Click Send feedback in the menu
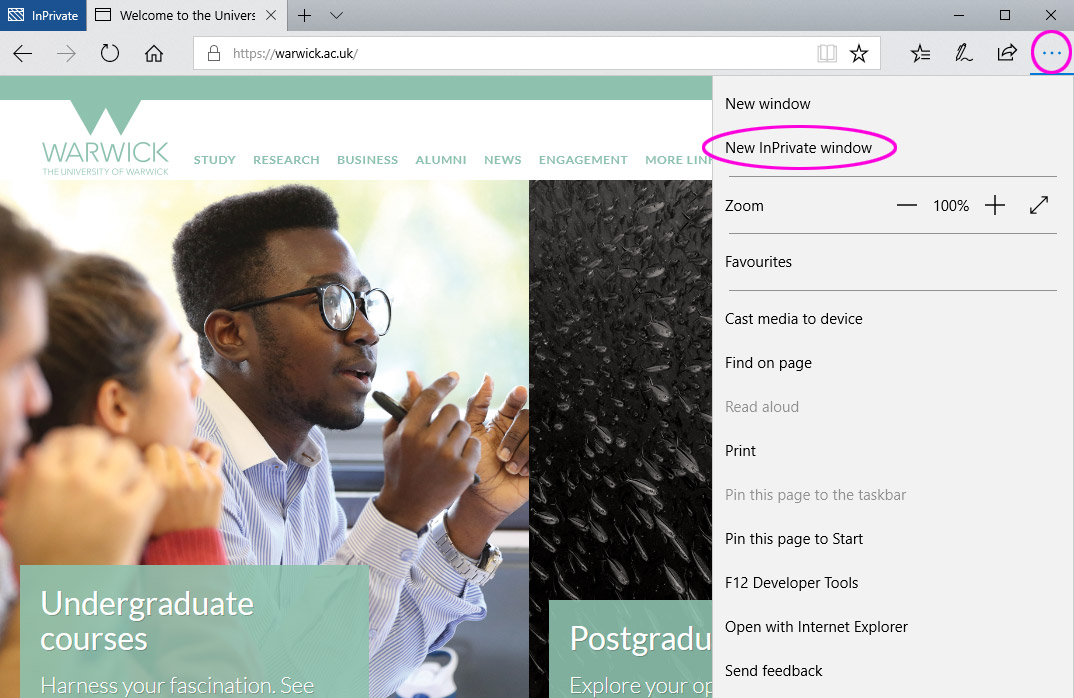This screenshot has width=1074, height=698. (x=774, y=670)
